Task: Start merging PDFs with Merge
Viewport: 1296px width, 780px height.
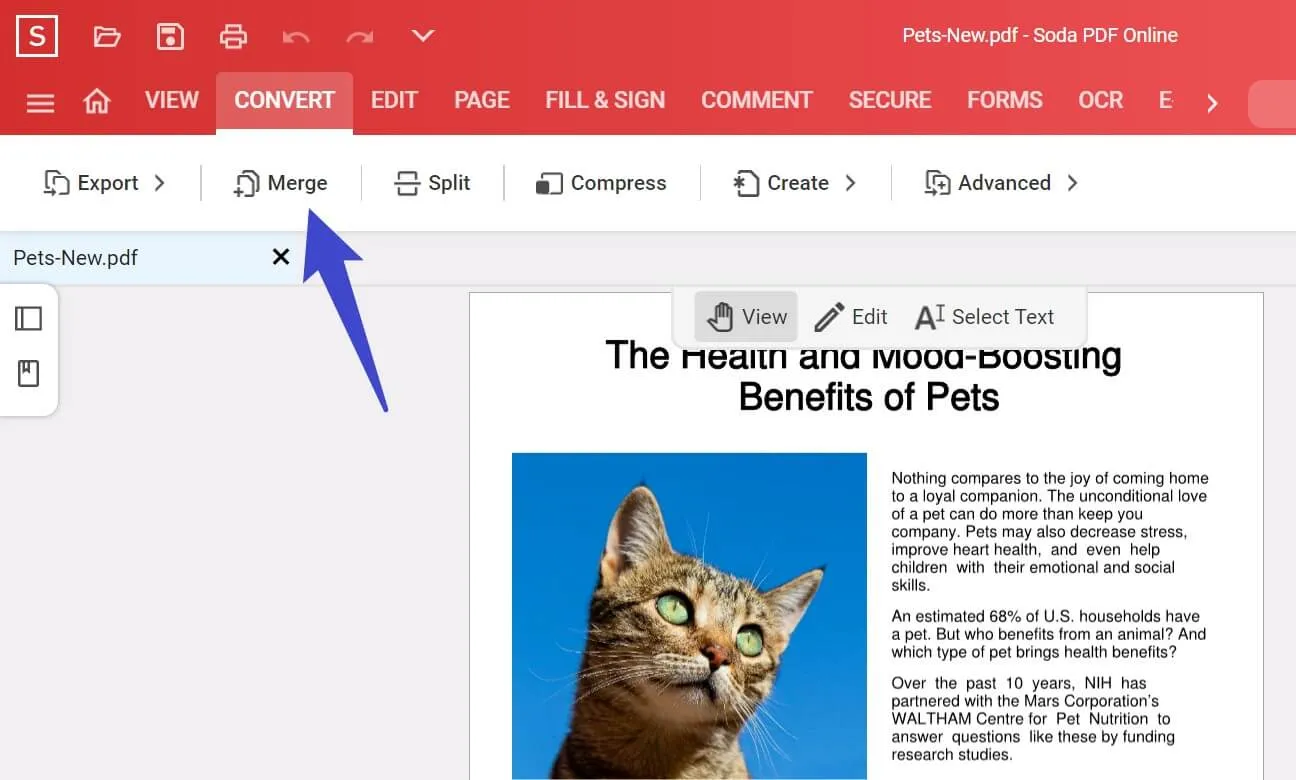Action: pos(282,183)
